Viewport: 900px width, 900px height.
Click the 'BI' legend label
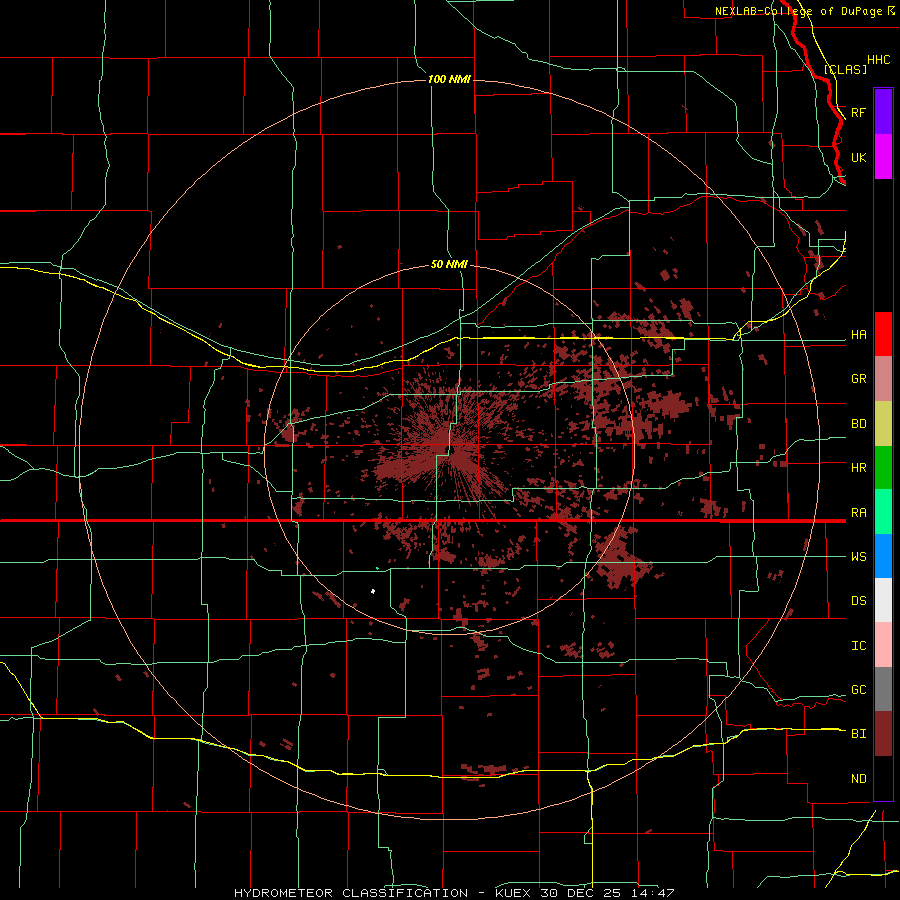[x=858, y=734]
